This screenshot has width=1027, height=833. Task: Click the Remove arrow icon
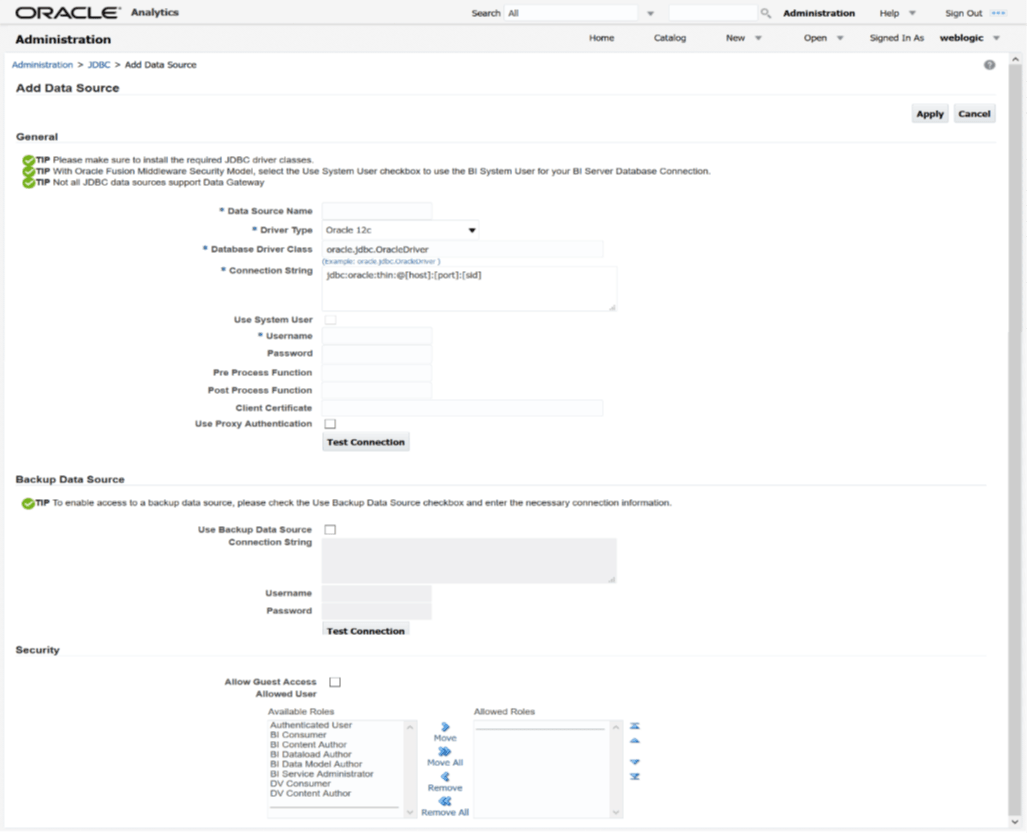[x=445, y=777]
